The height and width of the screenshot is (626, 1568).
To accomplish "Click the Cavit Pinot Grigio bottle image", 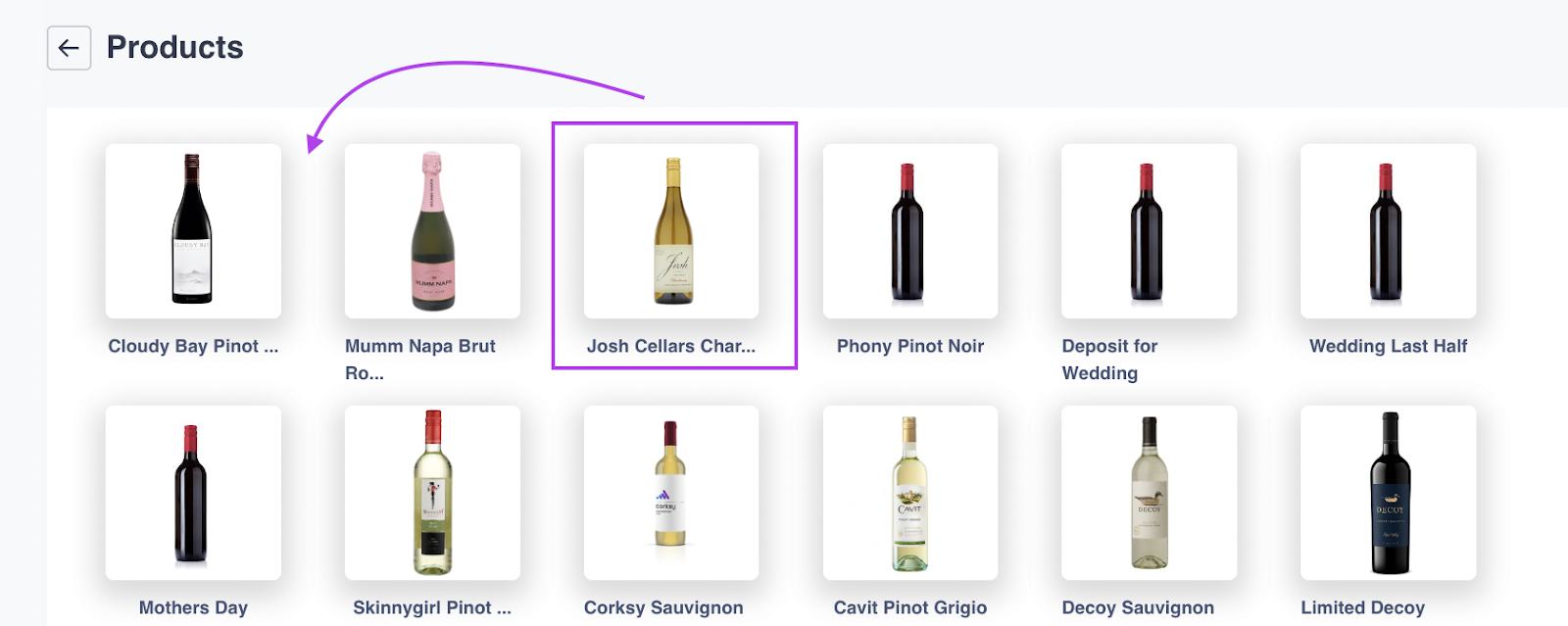I will click(x=909, y=493).
